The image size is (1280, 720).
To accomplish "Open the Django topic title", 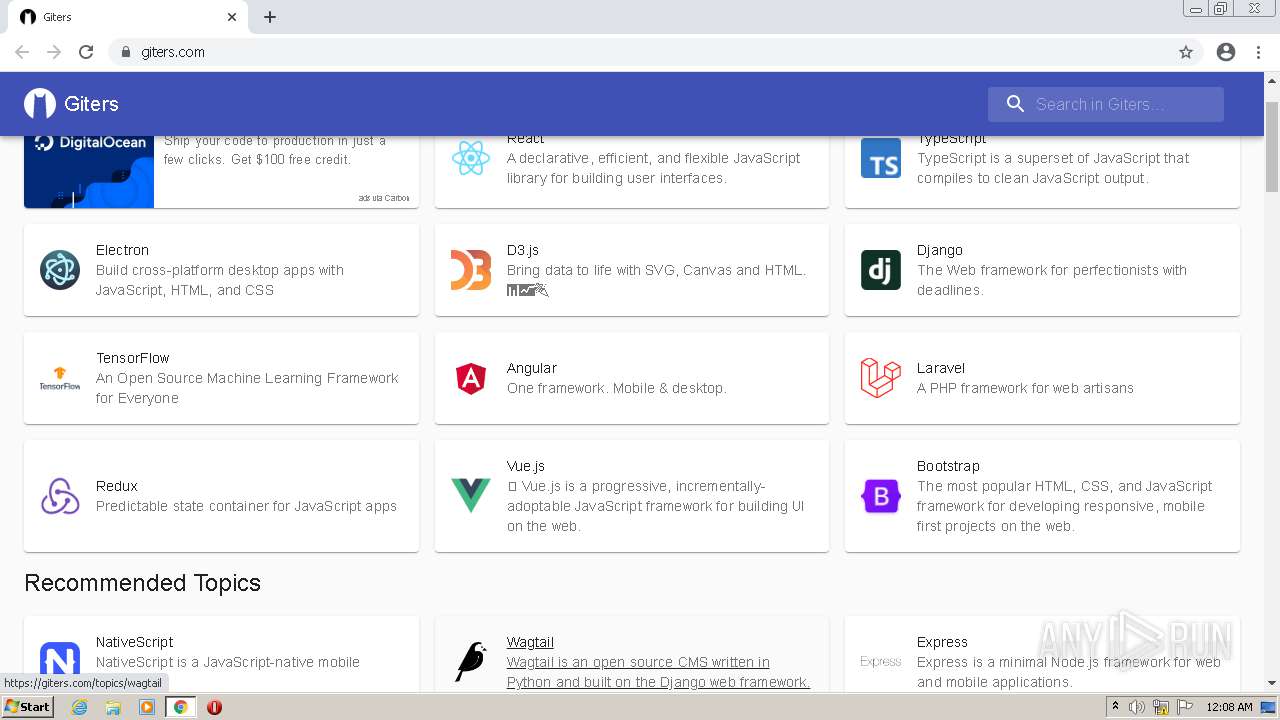I will tap(940, 250).
